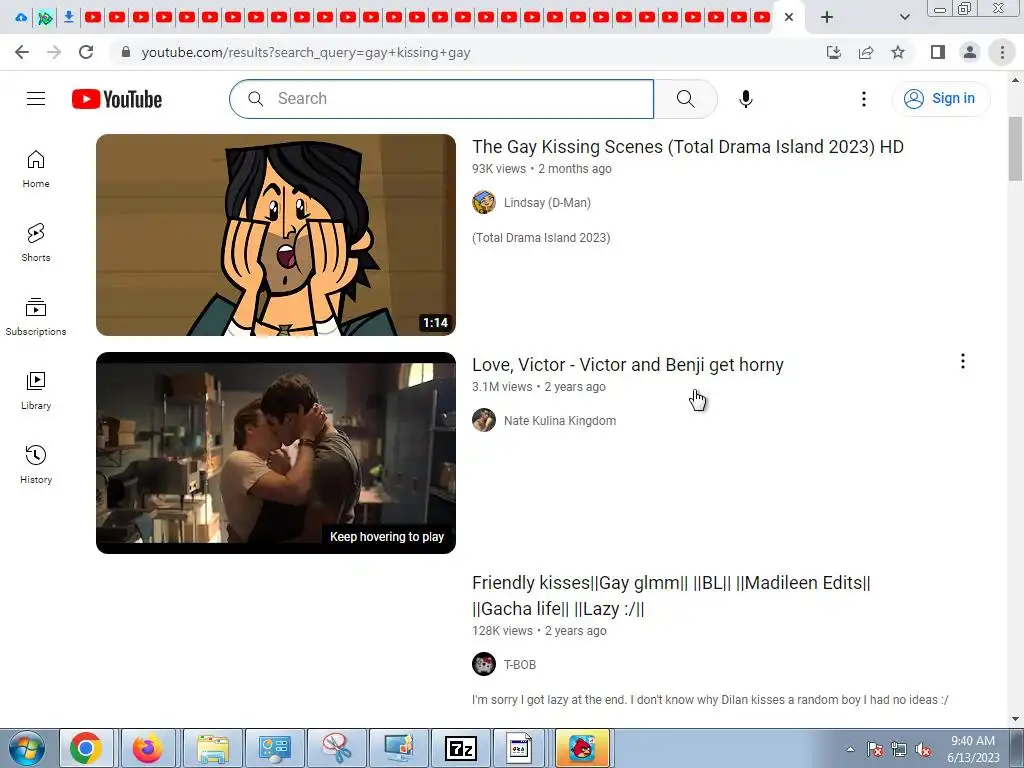Open a new browser tab
Image resolution: width=1024 pixels, height=768 pixels.
[827, 17]
